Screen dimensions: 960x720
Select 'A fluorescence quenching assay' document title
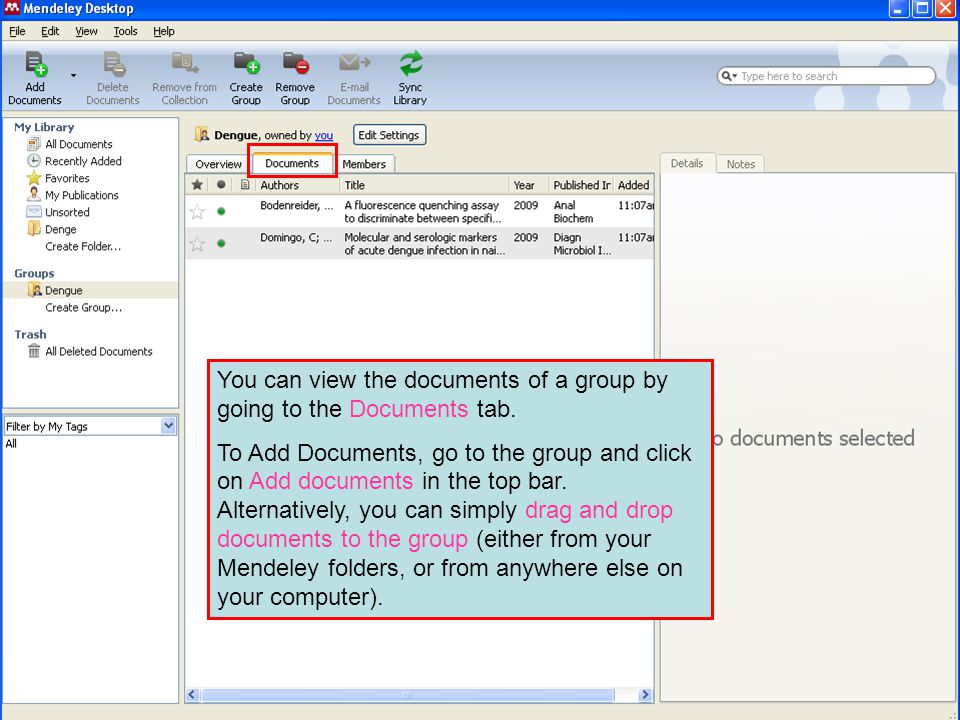423,212
